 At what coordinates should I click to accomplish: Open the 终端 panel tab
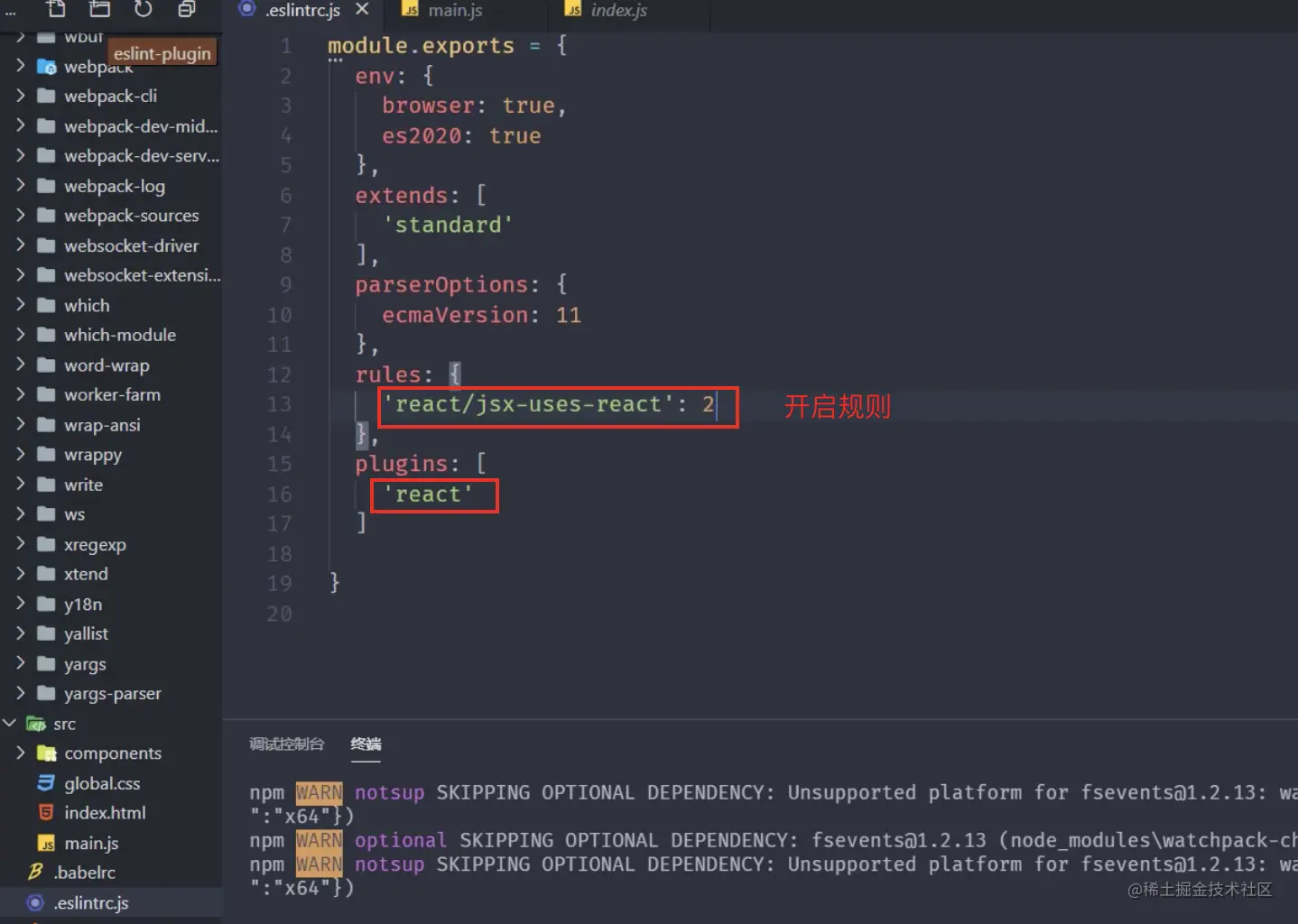click(366, 744)
